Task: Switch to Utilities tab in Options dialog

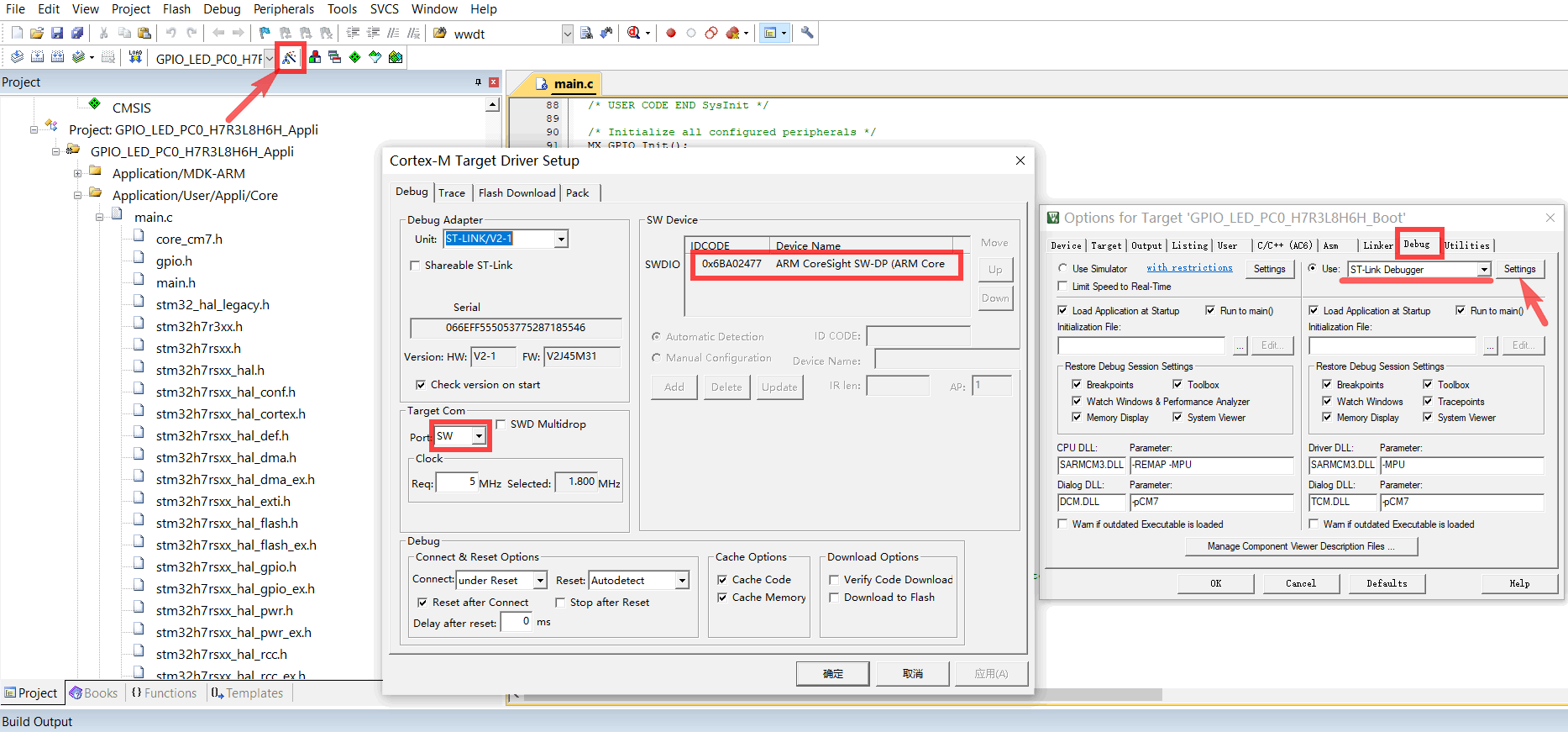Action: [1467, 245]
